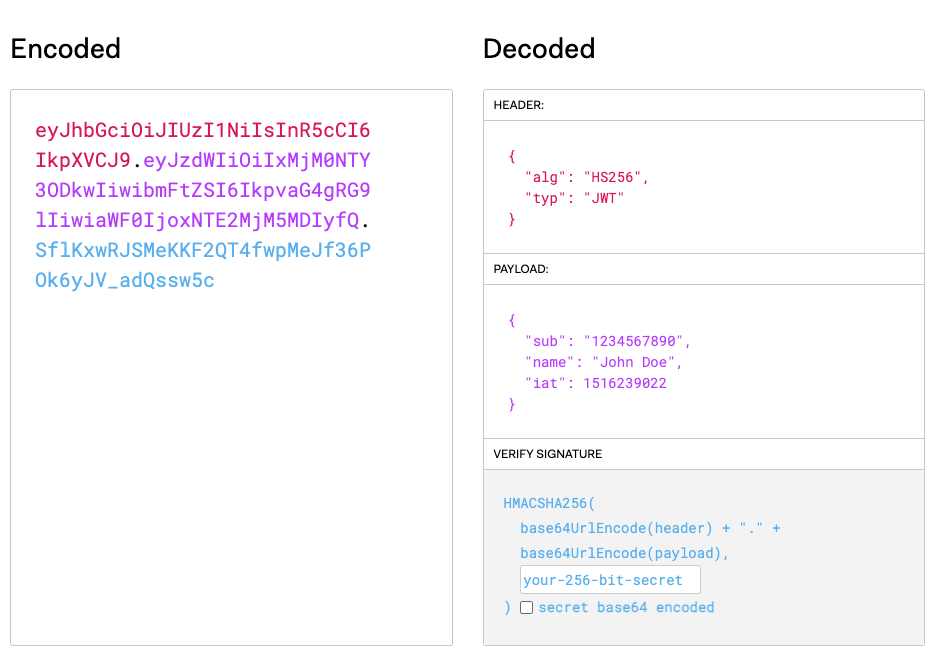This screenshot has height=663, width=934.
Task: Click the "secret base64 encoded" label text
Action: pyautogui.click(x=626, y=608)
